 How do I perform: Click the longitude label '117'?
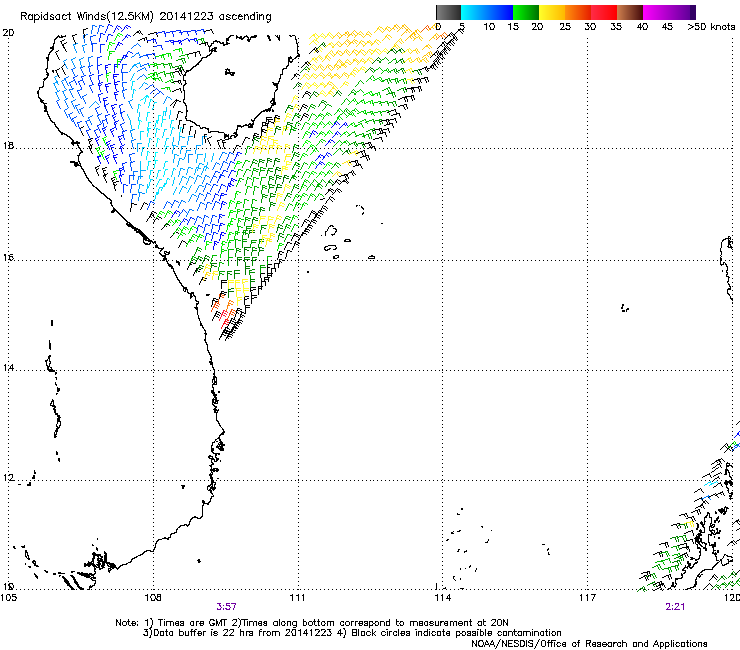pyautogui.click(x=588, y=598)
